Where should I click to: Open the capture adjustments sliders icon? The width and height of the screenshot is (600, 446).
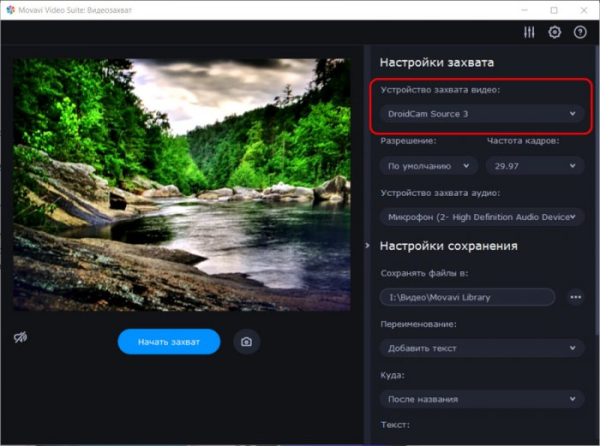pyautogui.click(x=529, y=32)
